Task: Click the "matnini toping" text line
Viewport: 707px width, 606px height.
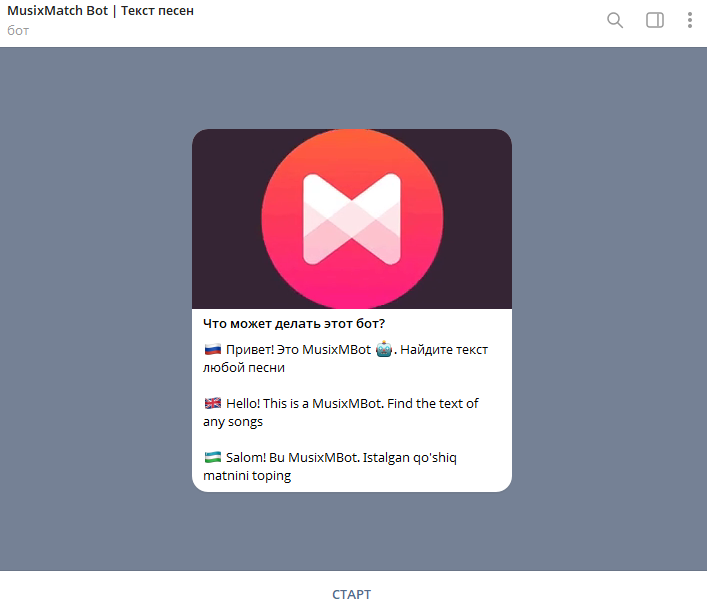Action: [247, 476]
